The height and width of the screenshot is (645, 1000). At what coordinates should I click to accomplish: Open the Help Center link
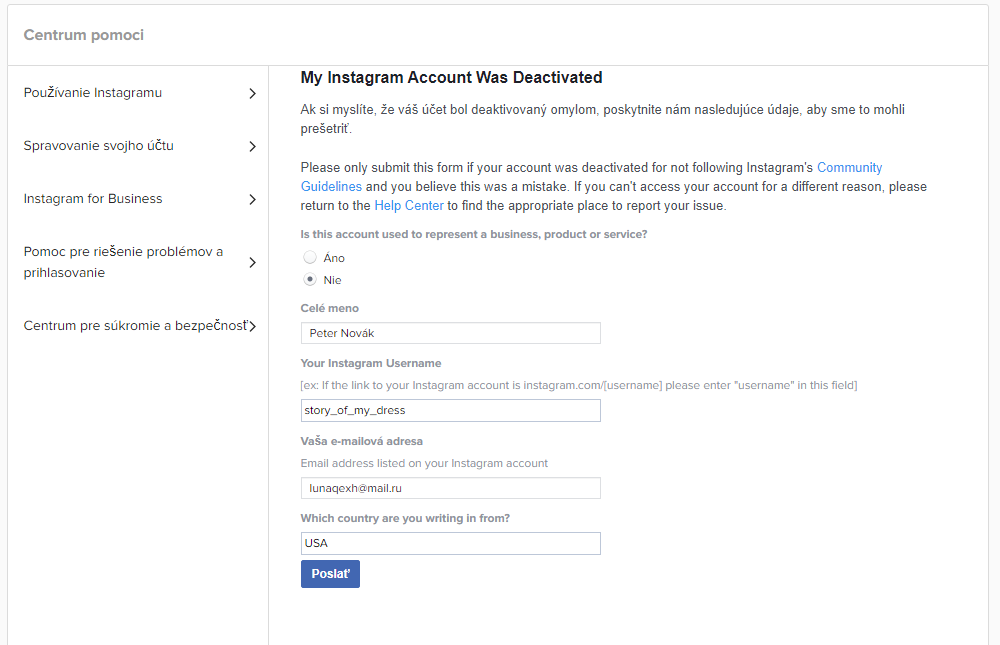click(409, 205)
